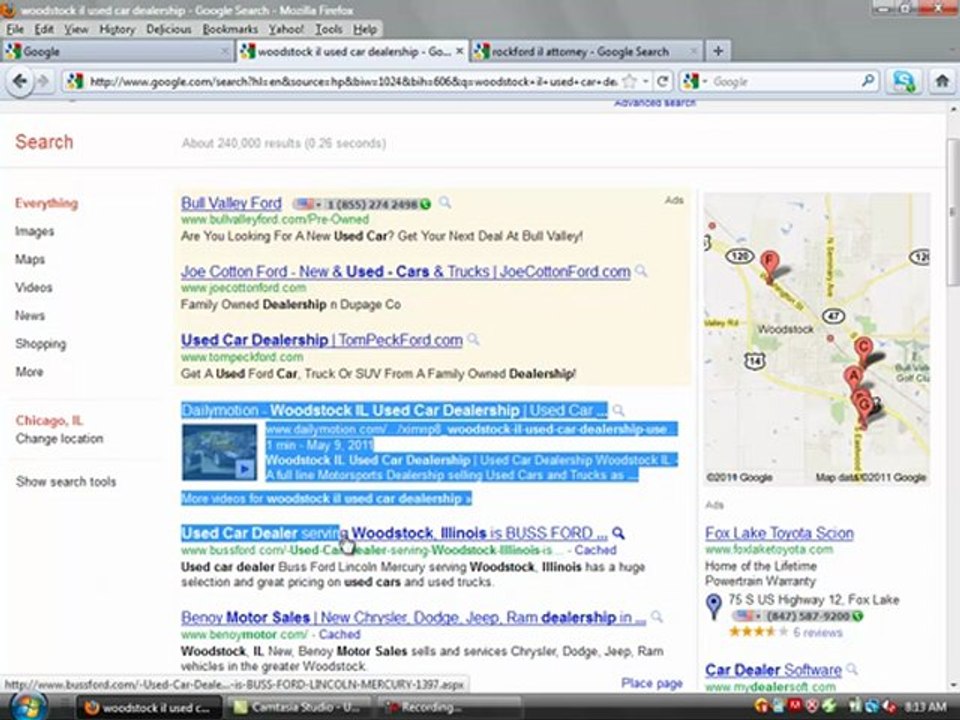Image resolution: width=960 pixels, height=720 pixels.
Task: Click the Google favicon in address bar
Action: pos(75,81)
